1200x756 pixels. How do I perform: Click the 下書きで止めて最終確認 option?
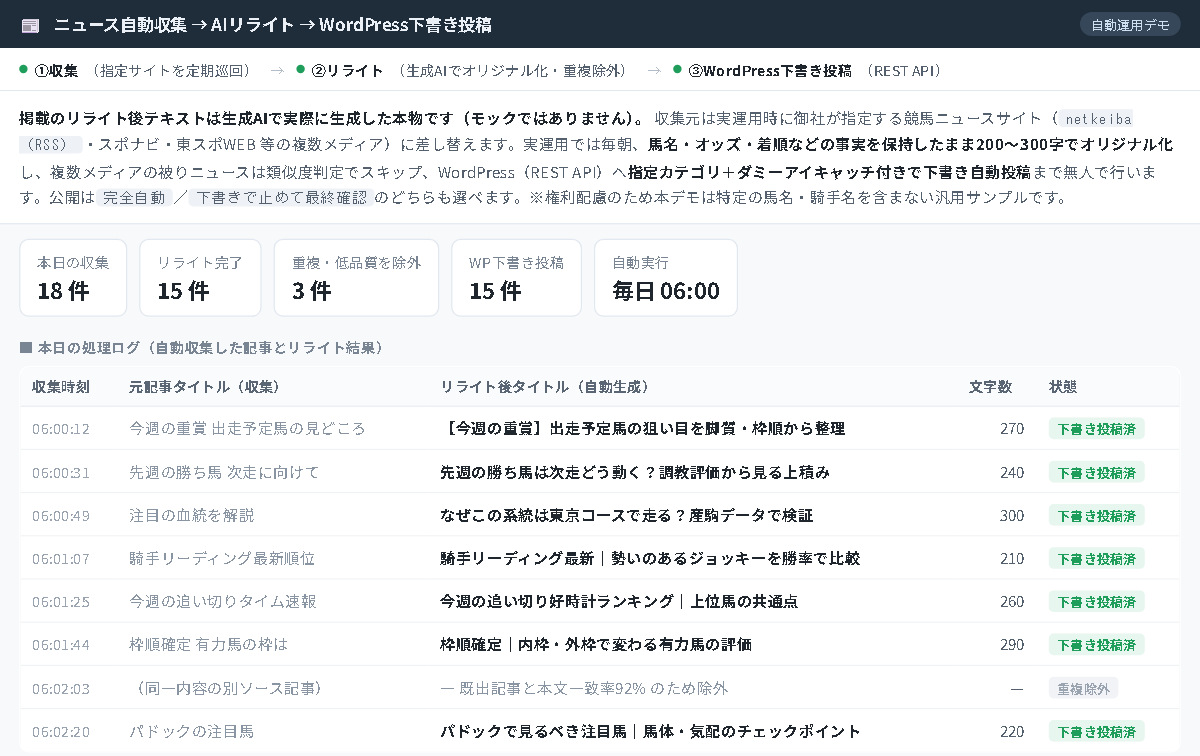tap(282, 198)
